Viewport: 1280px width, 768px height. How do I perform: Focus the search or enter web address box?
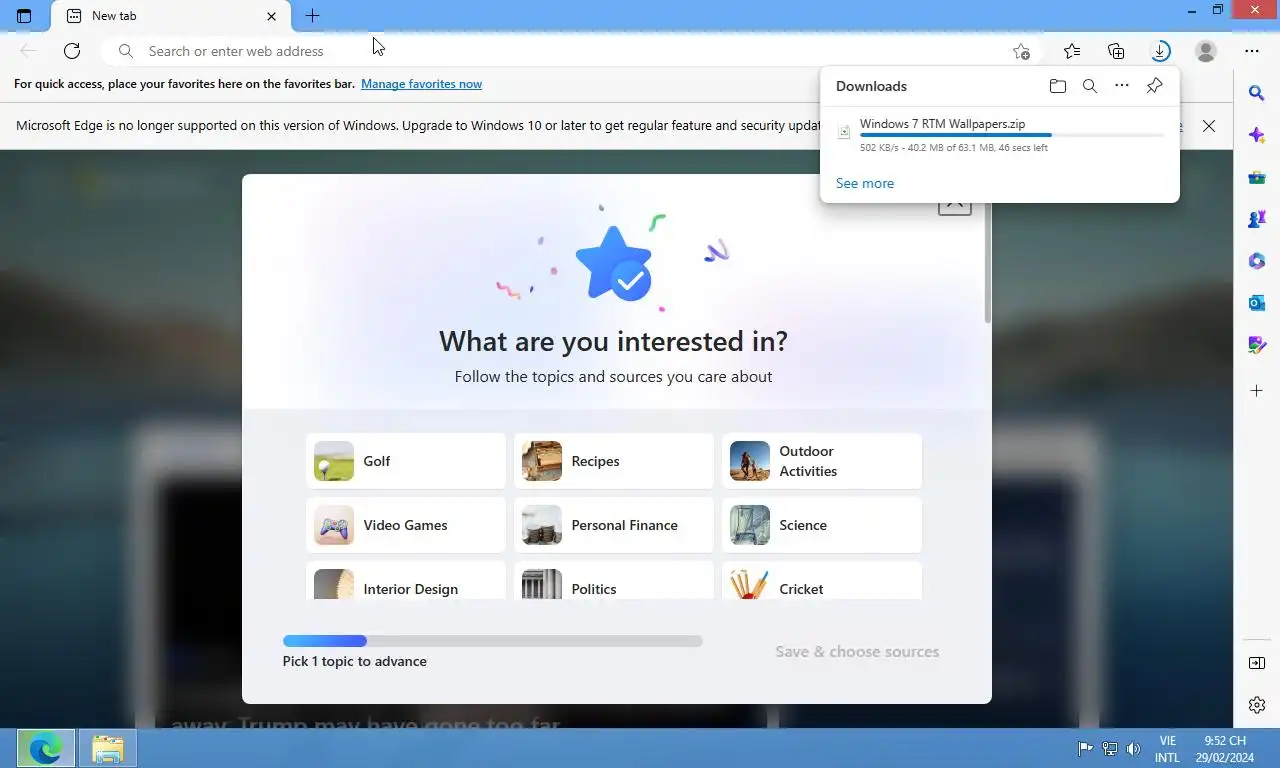pyautogui.click(x=560, y=51)
